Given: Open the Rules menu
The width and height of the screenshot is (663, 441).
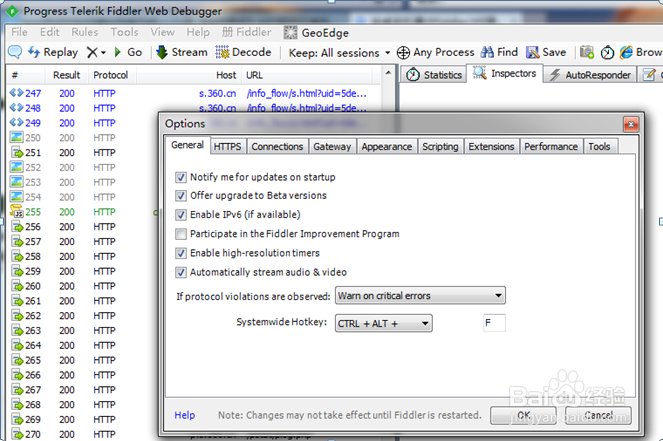Looking at the screenshot, I should 85,32.
